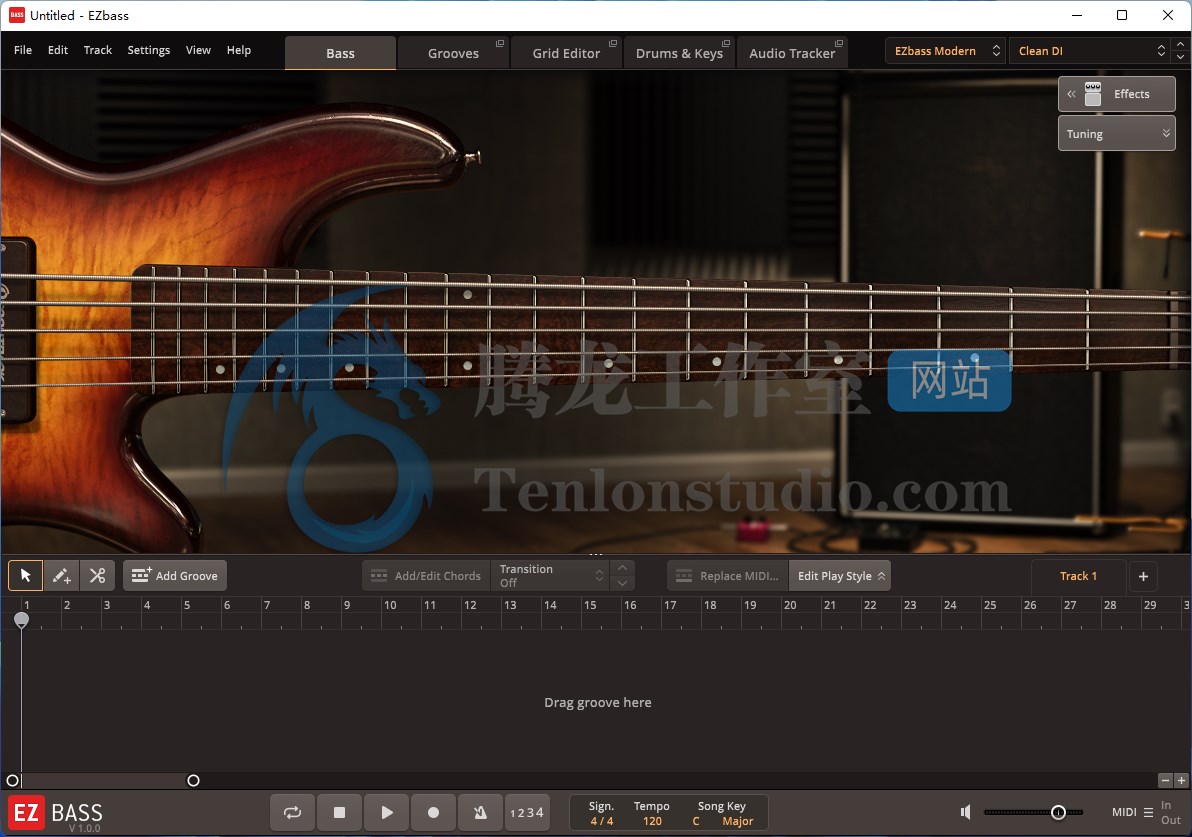Select next preset with down arrow
1192x837 pixels.
pos(1180,57)
